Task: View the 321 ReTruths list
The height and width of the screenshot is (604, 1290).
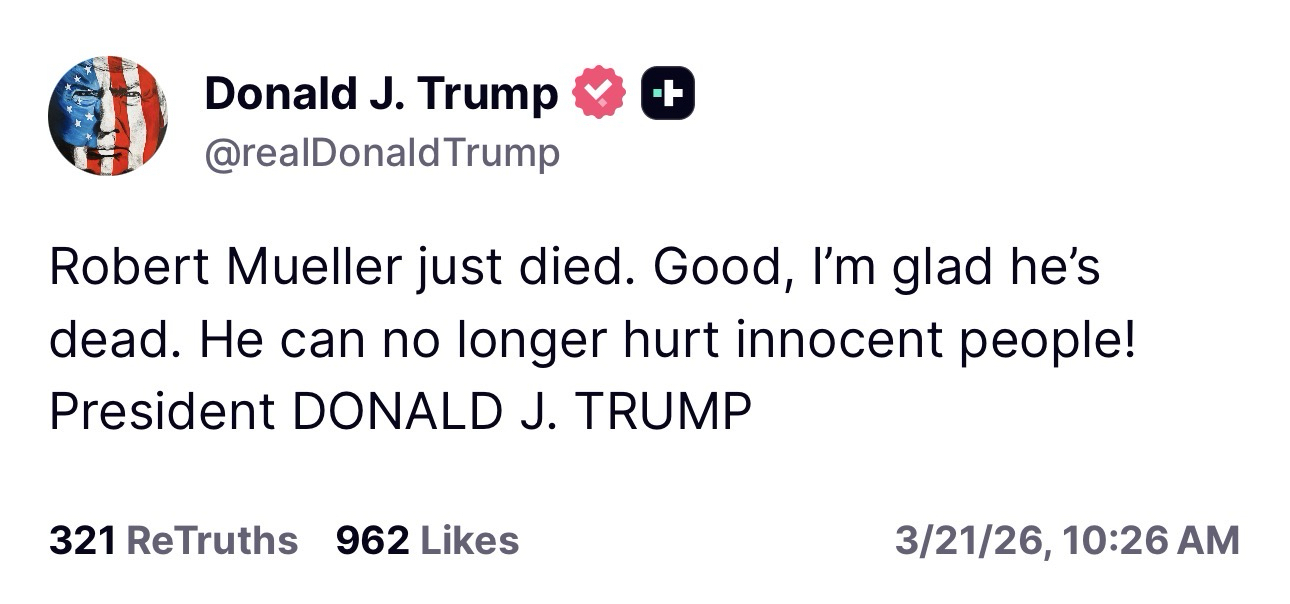Action: [173, 540]
